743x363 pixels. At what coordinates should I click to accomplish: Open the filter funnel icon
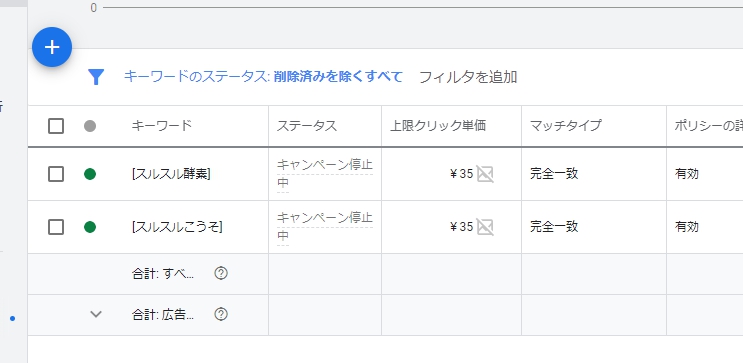tap(96, 77)
